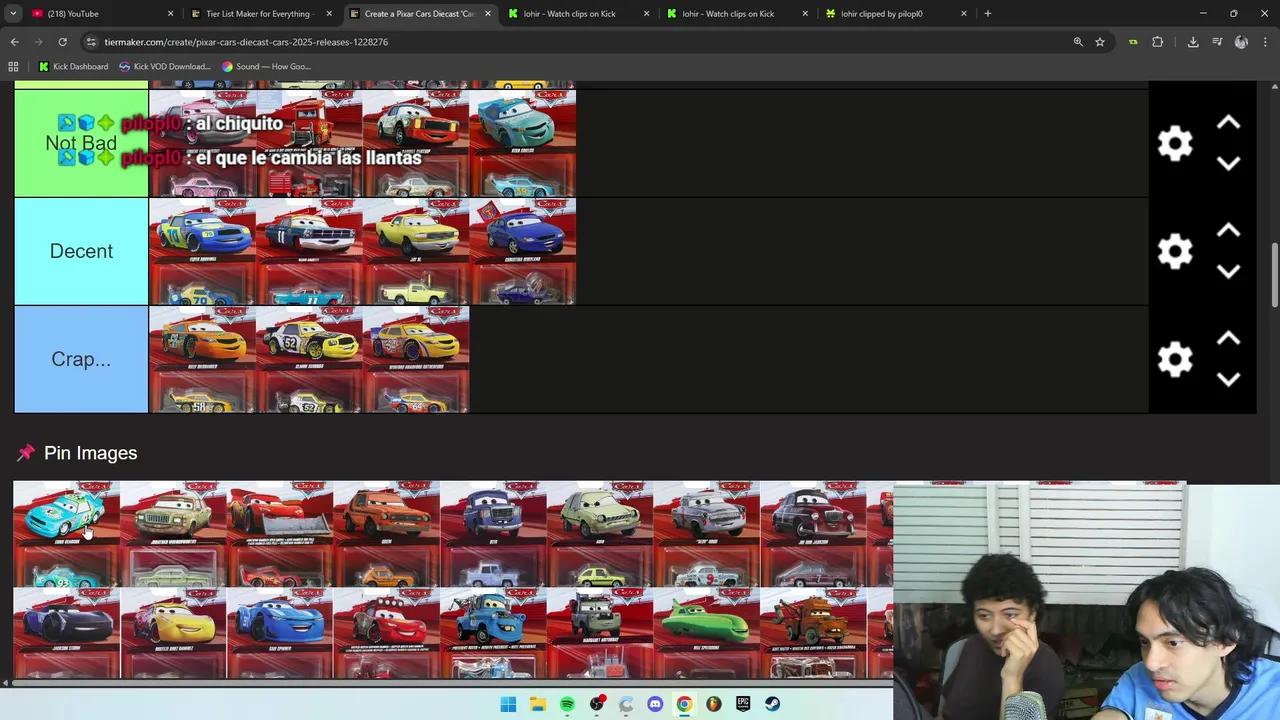
Task: Close the YouTube tab
Action: (x=170, y=14)
